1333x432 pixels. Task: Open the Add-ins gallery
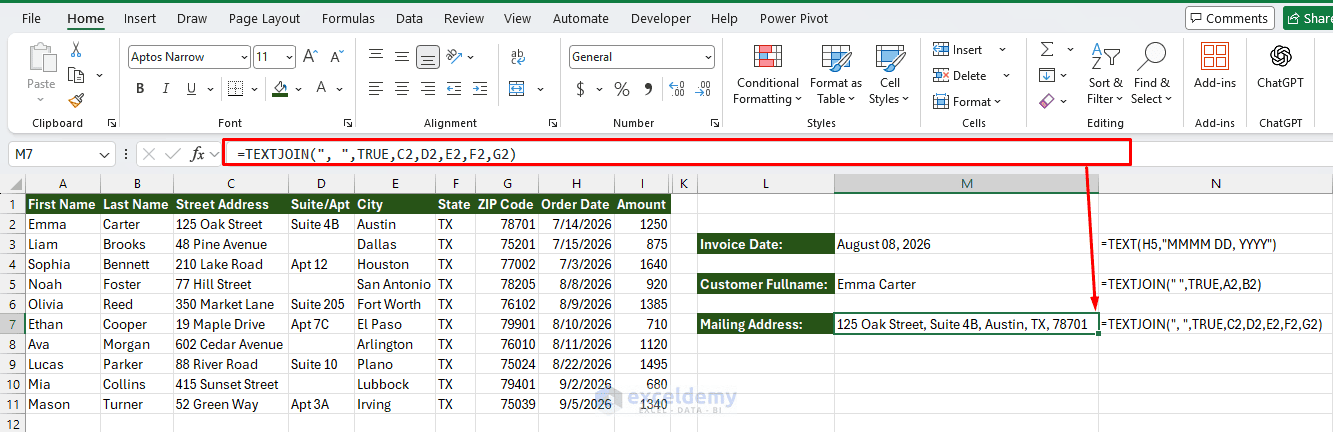coord(1215,65)
